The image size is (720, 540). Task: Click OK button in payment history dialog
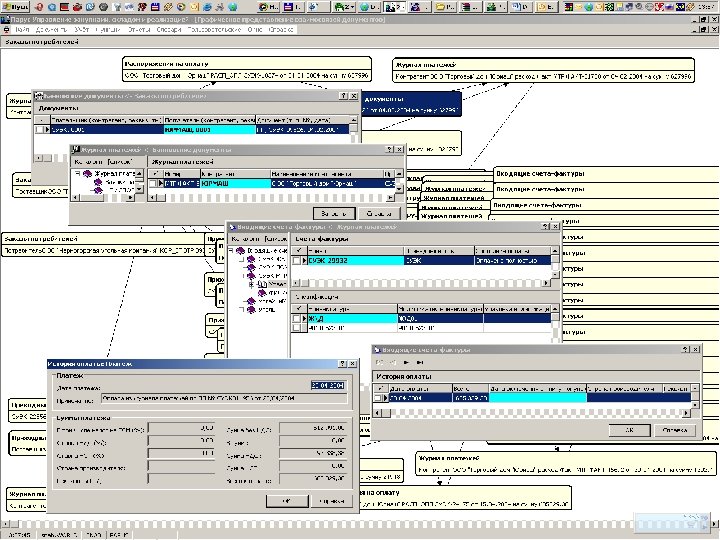point(287,501)
